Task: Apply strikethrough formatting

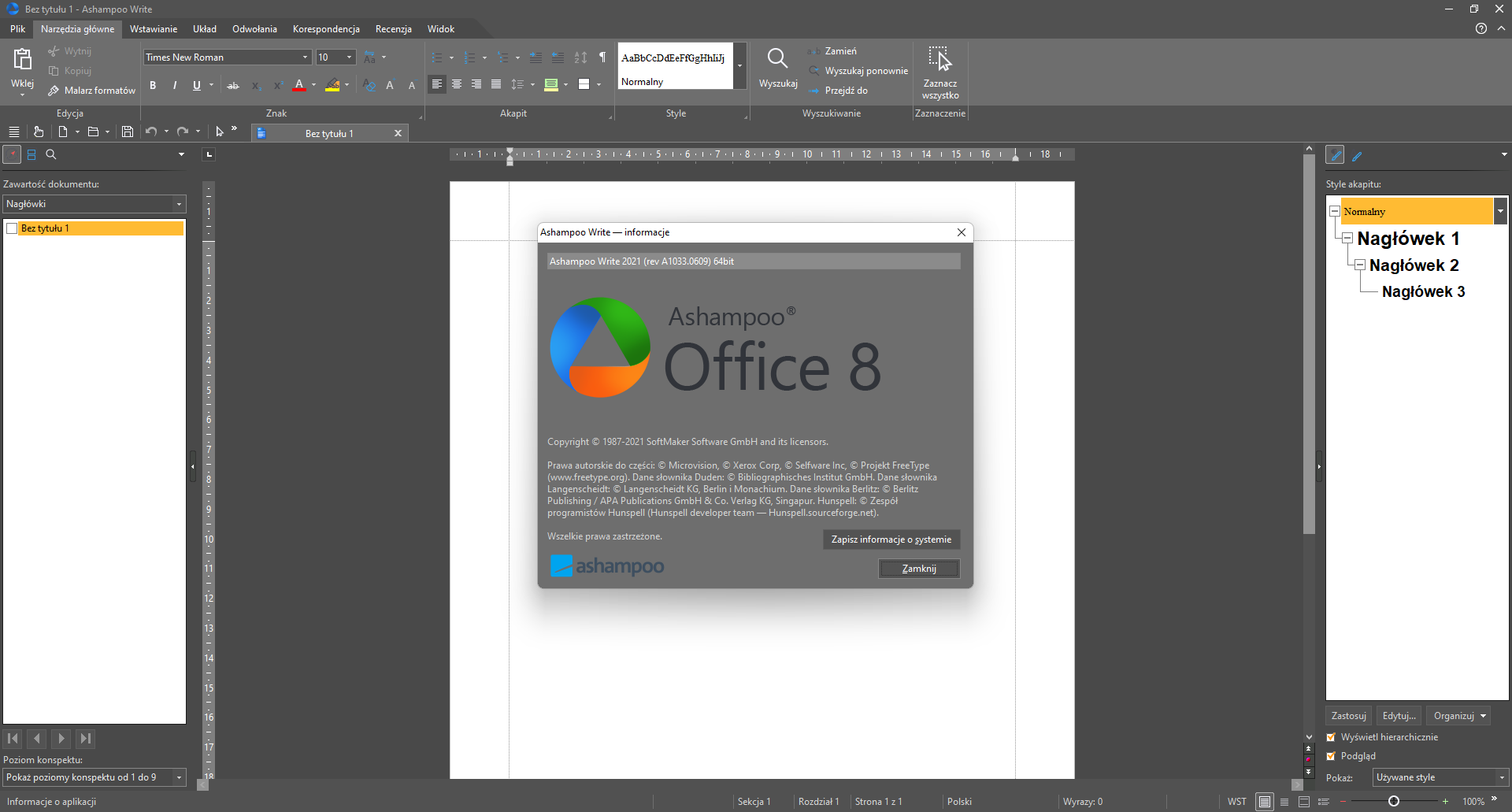Action: pyautogui.click(x=233, y=85)
